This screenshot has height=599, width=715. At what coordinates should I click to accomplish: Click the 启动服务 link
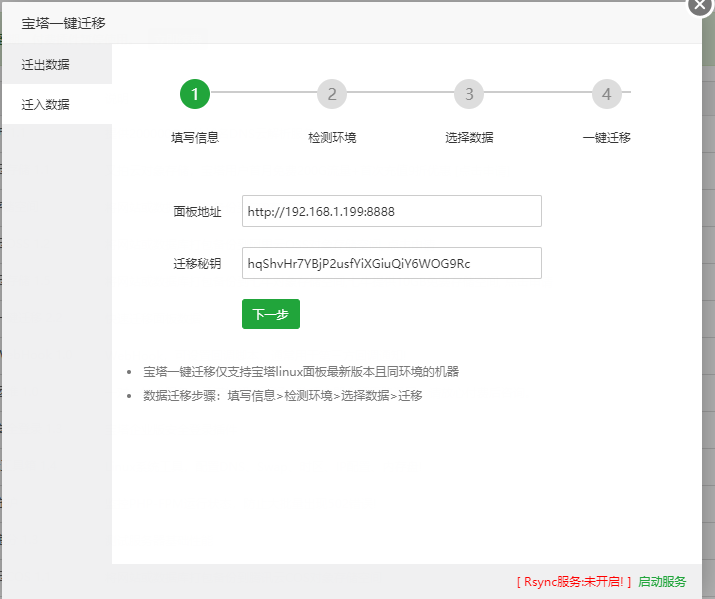tap(662, 582)
